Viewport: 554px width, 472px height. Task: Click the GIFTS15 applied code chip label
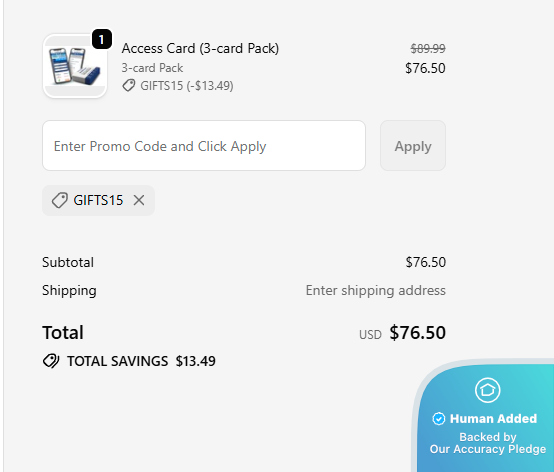[x=98, y=200]
